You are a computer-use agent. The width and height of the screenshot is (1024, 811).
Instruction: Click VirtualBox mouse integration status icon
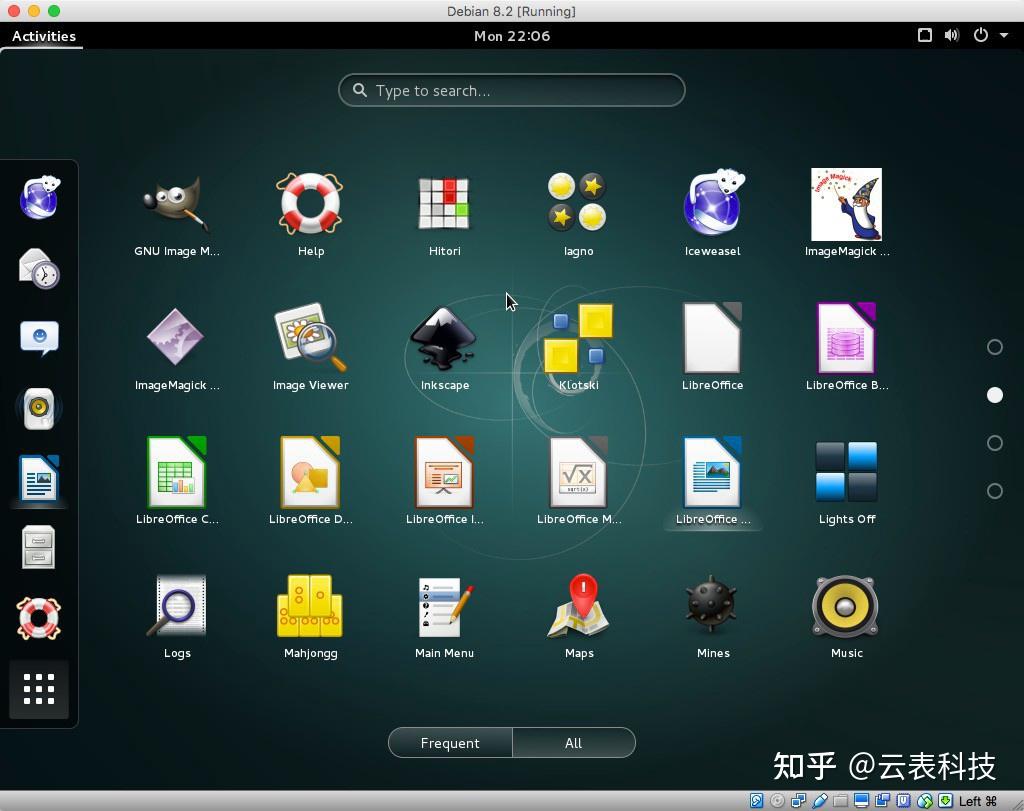click(925, 801)
